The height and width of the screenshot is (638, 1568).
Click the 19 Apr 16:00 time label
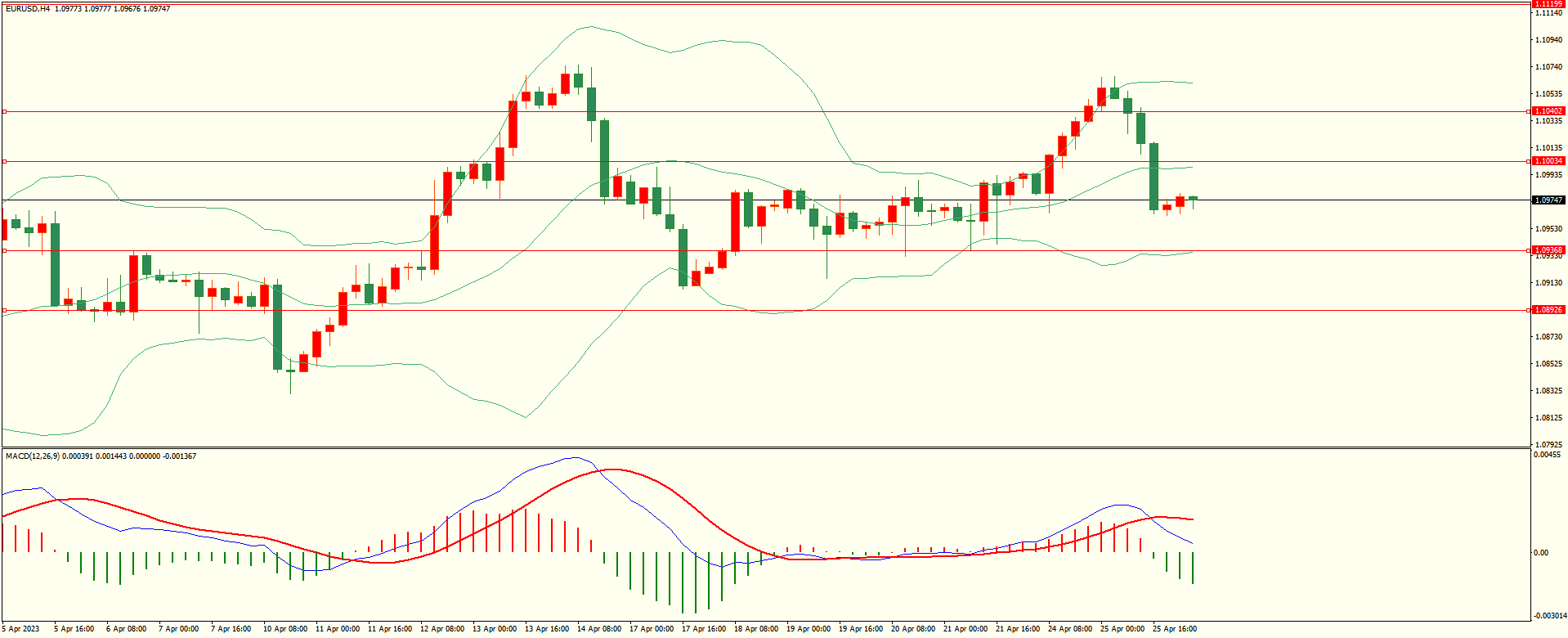pos(861,629)
